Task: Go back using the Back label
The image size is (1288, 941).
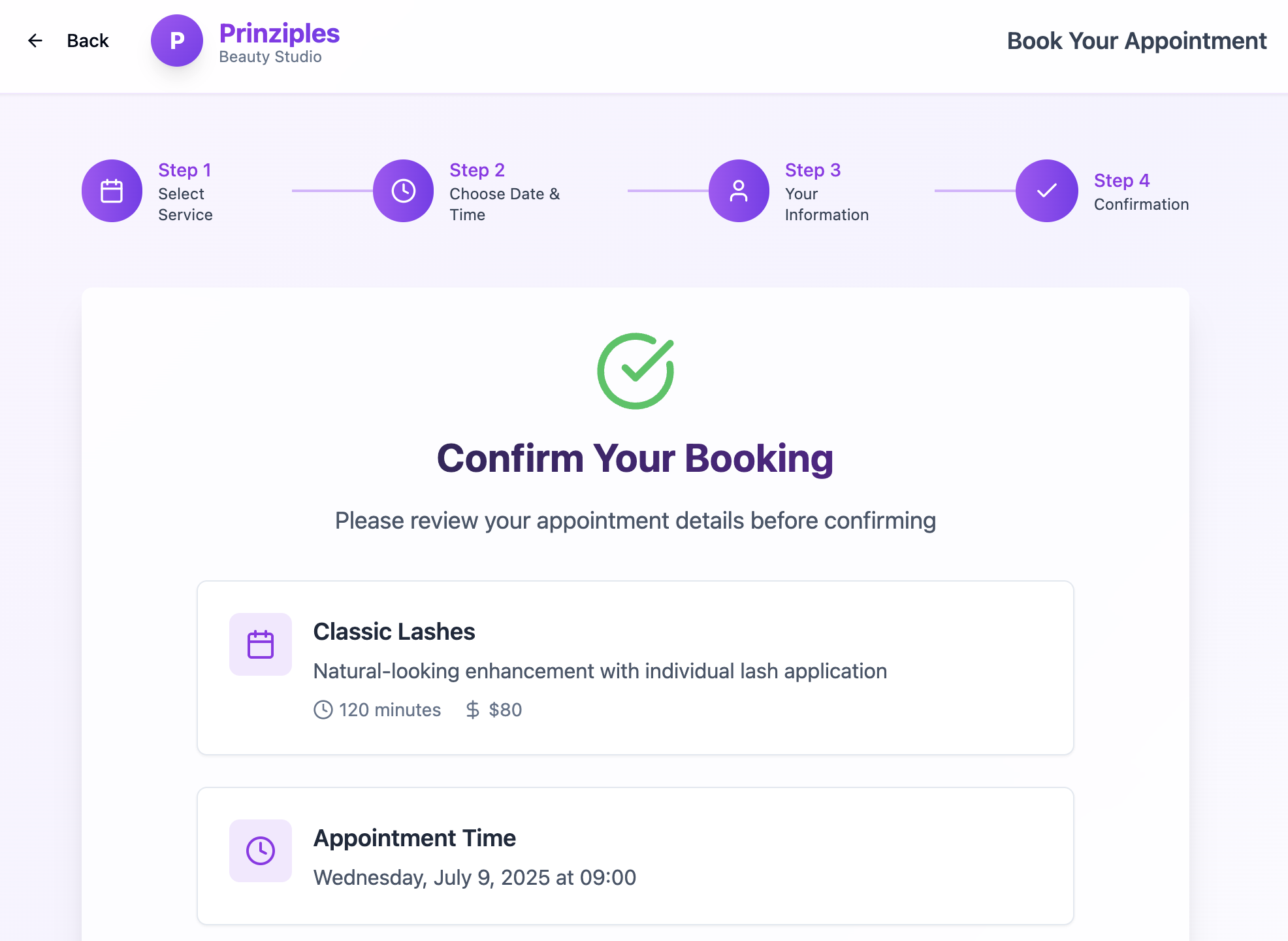Action: tap(88, 41)
